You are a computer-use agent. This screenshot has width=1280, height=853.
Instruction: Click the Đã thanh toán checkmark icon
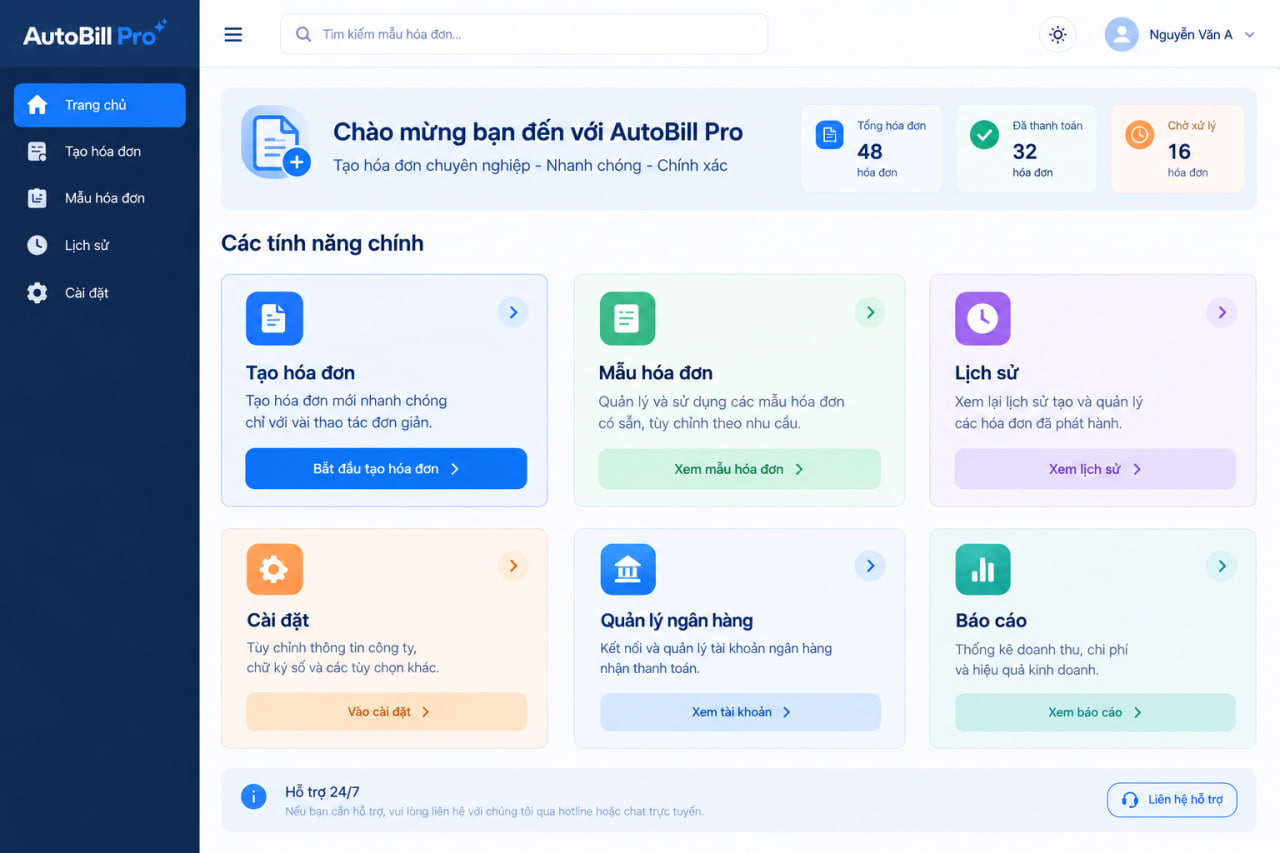pyautogui.click(x=985, y=135)
